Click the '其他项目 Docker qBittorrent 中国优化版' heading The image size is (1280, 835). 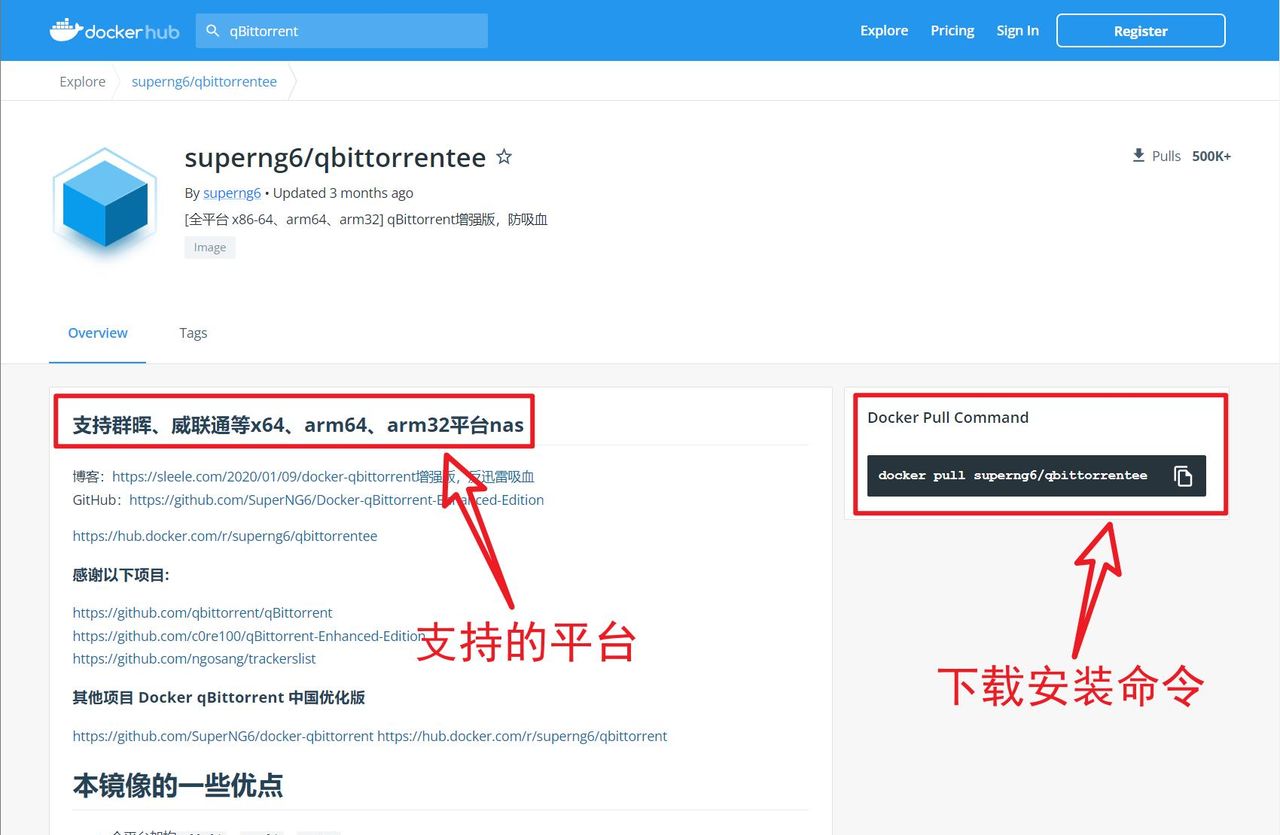click(x=218, y=698)
